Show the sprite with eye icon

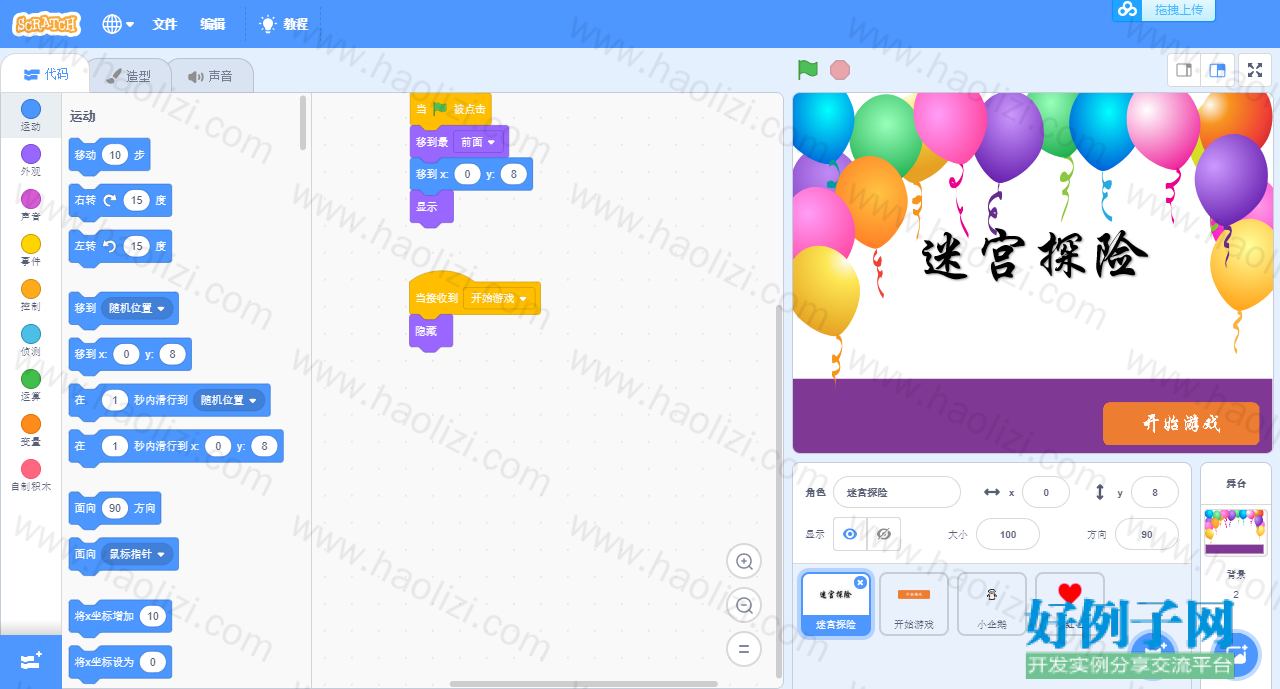pyautogui.click(x=850, y=534)
